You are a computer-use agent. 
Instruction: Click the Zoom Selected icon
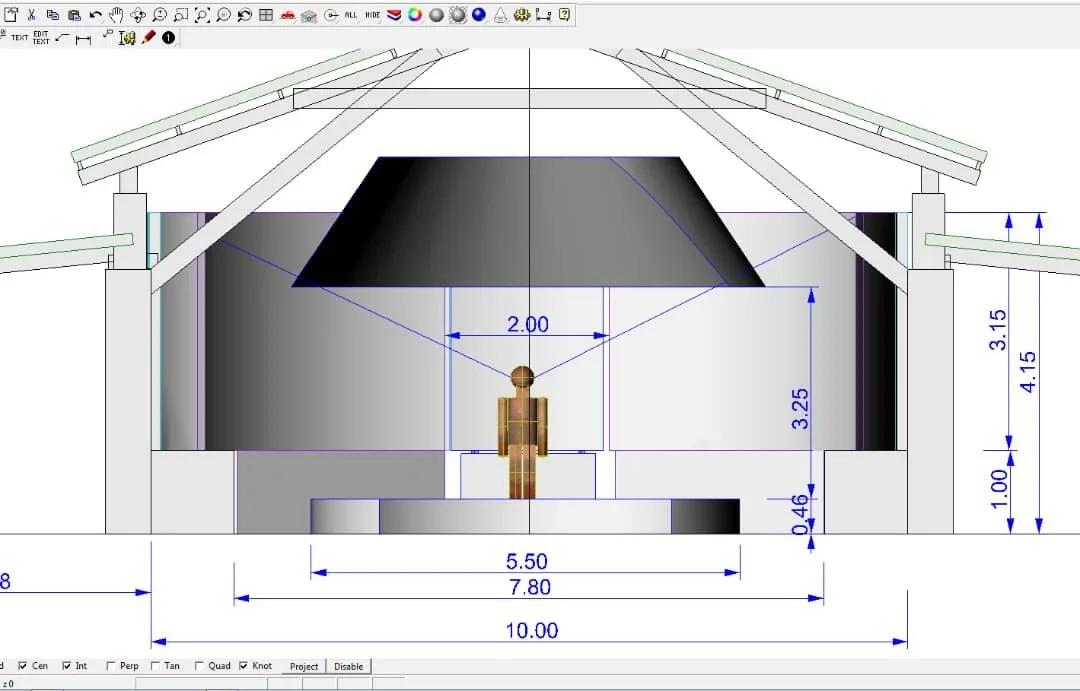point(224,14)
